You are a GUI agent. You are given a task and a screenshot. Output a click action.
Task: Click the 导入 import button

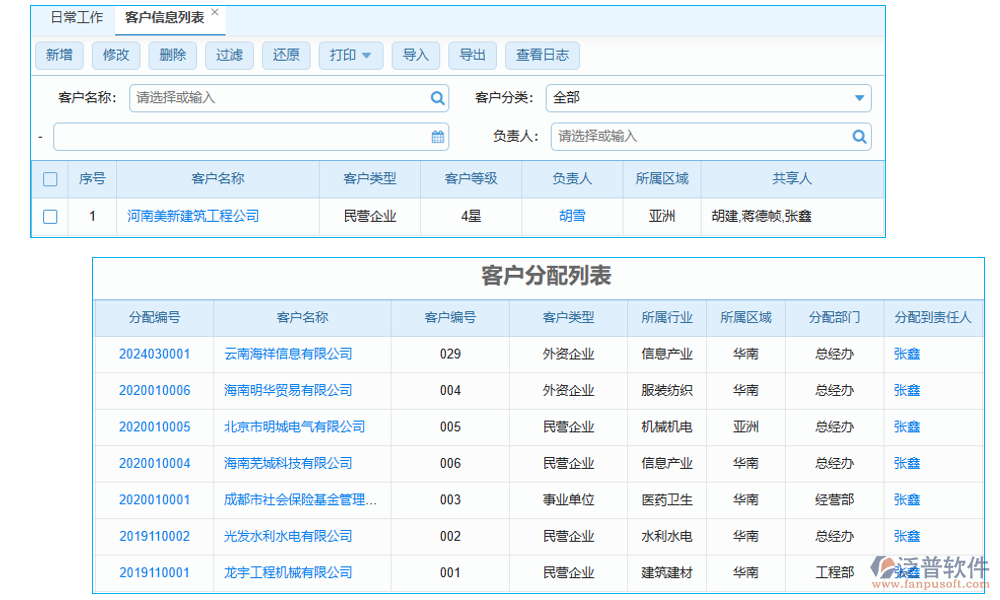click(416, 55)
